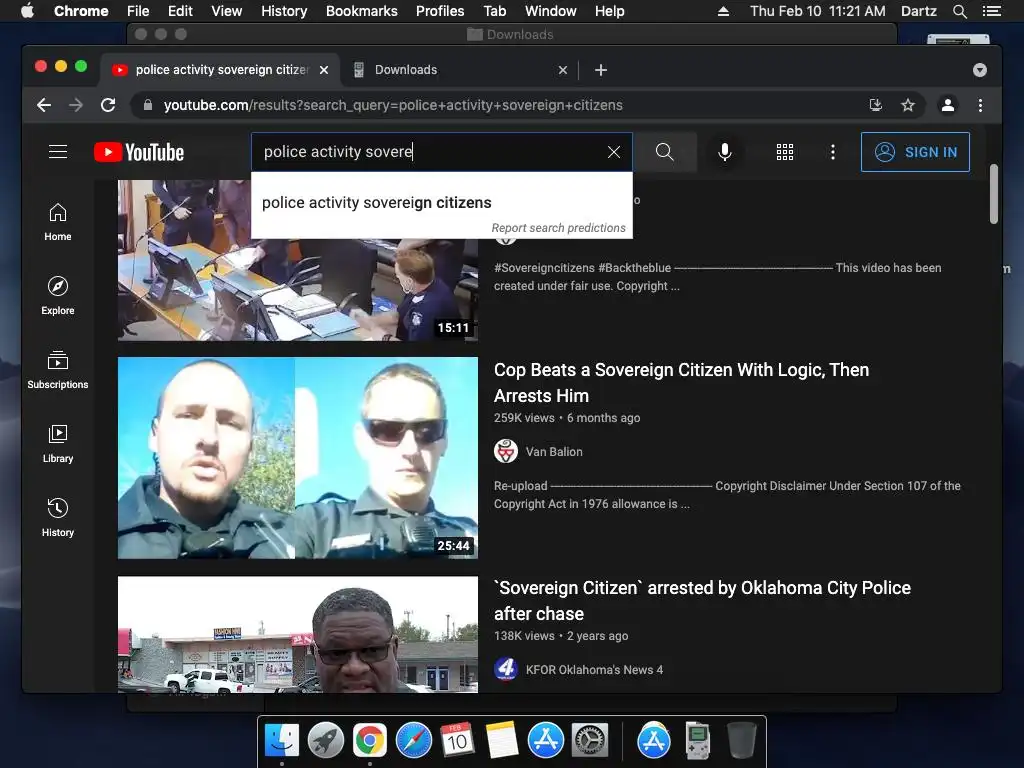Open the Apple menu

[x=27, y=11]
